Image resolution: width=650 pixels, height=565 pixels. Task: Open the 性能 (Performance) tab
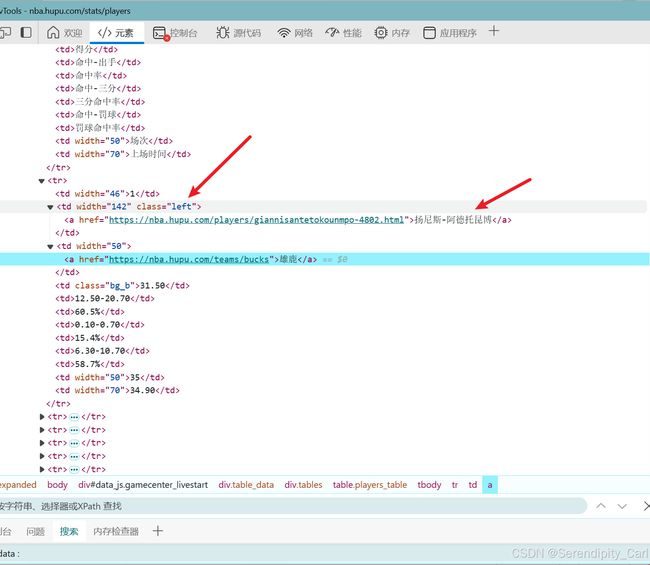[343, 33]
